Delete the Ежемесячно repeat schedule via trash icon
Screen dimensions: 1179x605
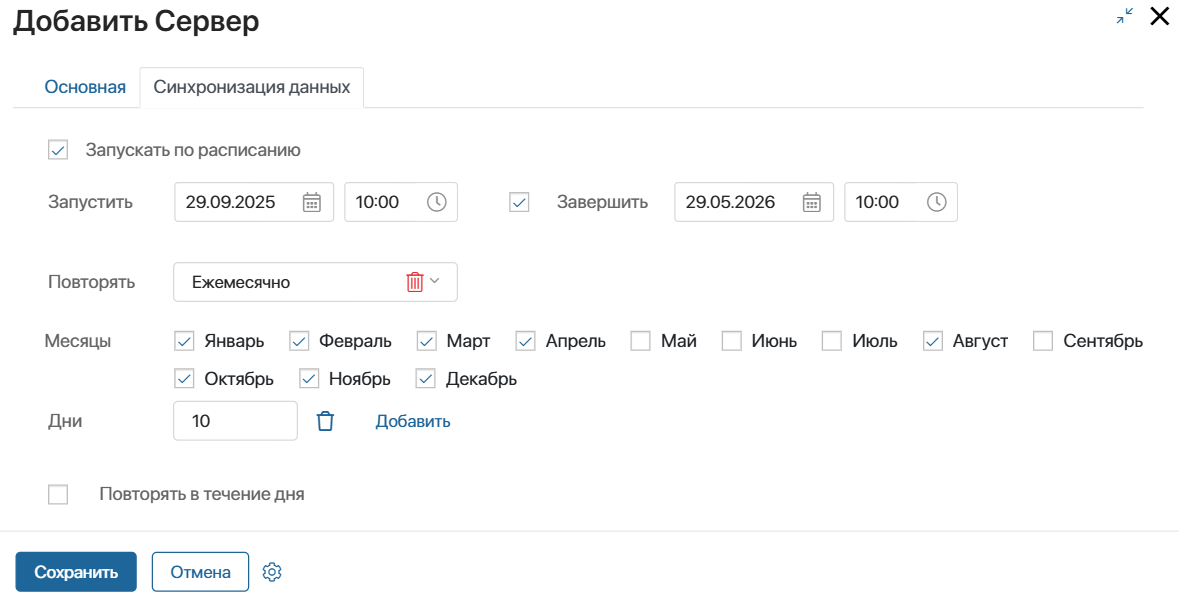pyautogui.click(x=413, y=281)
